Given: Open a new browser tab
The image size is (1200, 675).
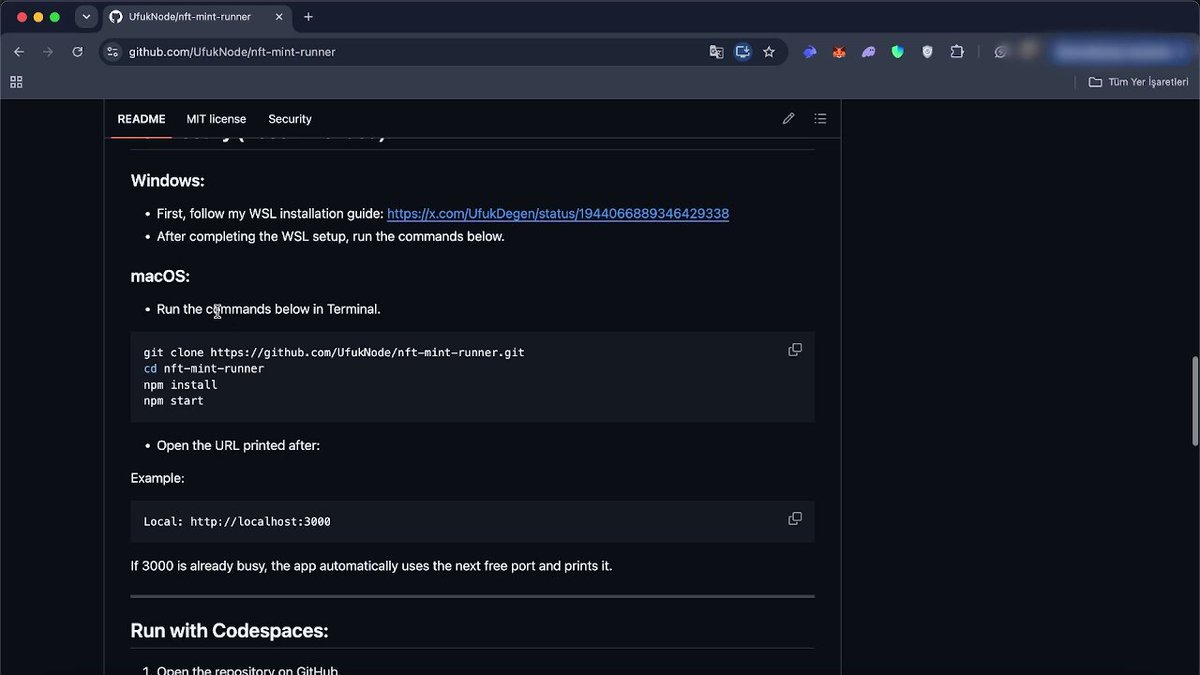Looking at the screenshot, I should (x=308, y=17).
